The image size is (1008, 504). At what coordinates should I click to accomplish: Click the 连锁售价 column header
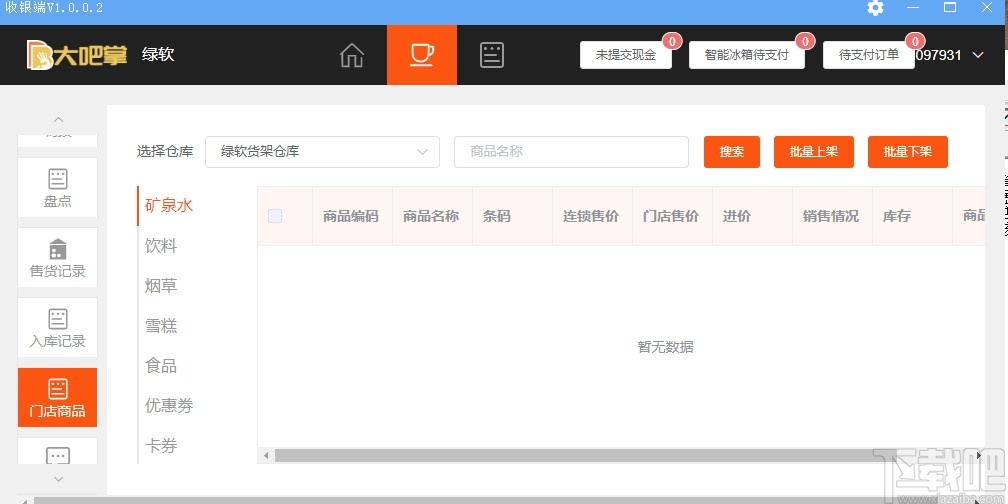(x=591, y=217)
